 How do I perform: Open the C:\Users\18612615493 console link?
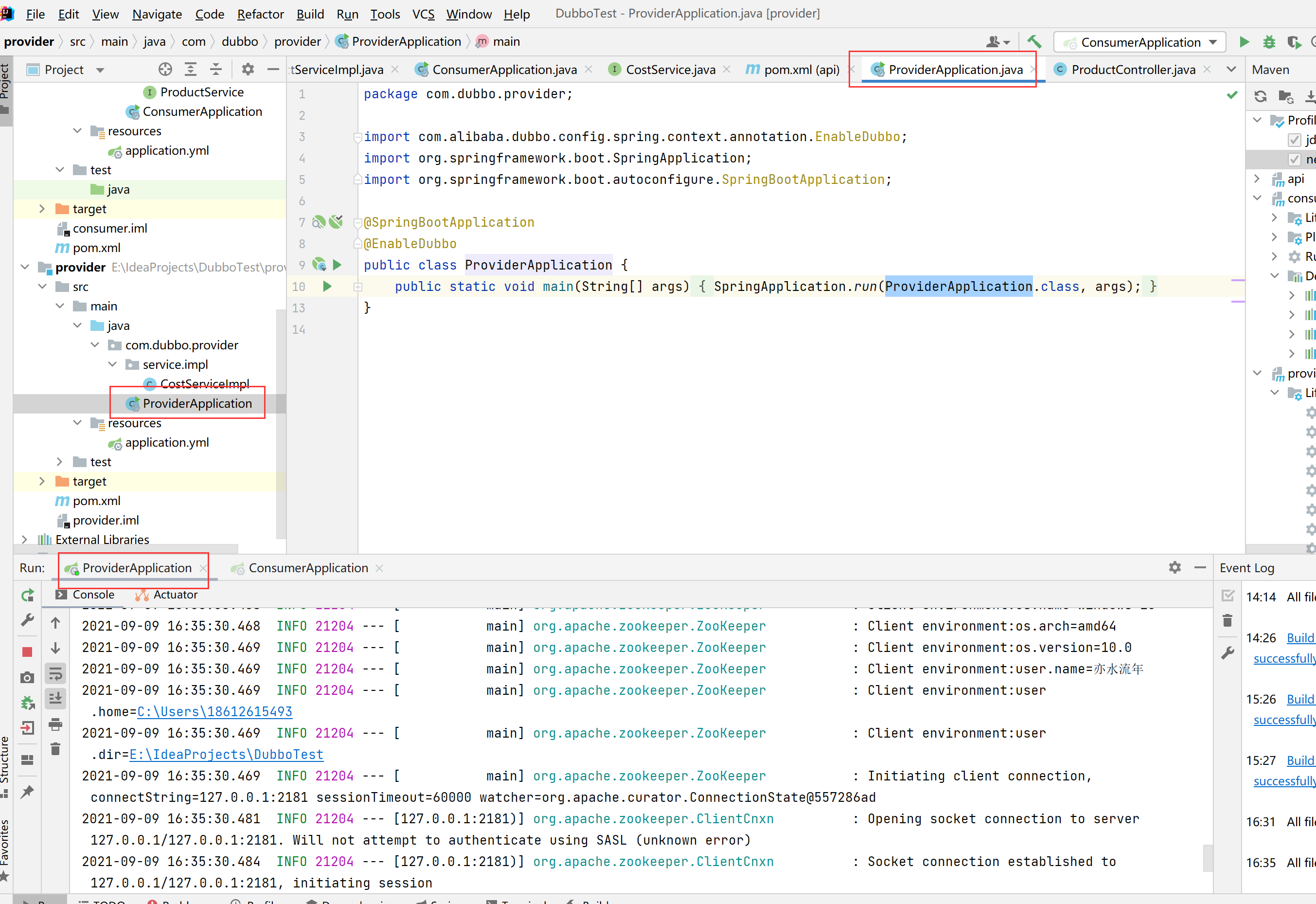point(214,711)
